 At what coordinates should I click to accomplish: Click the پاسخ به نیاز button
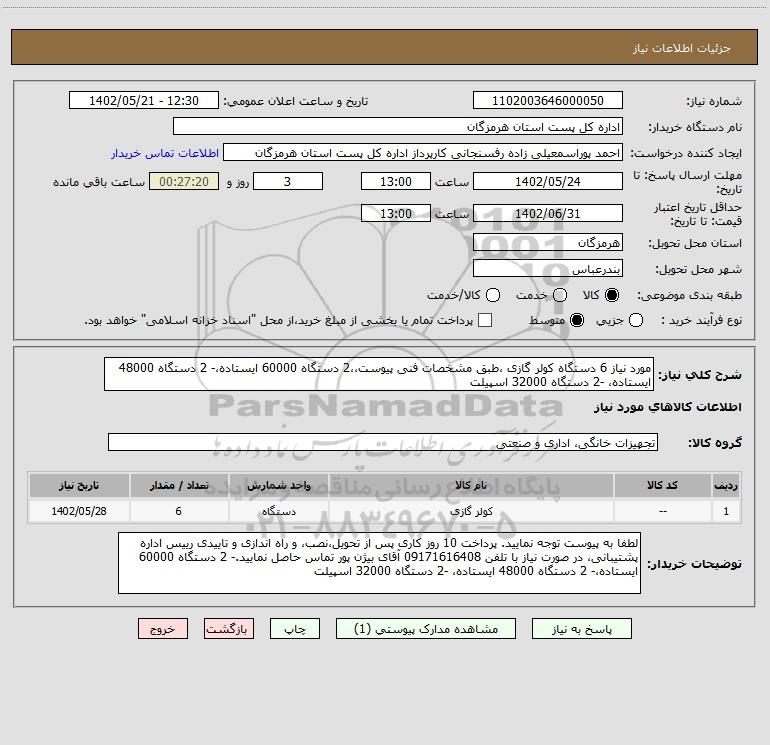581,629
